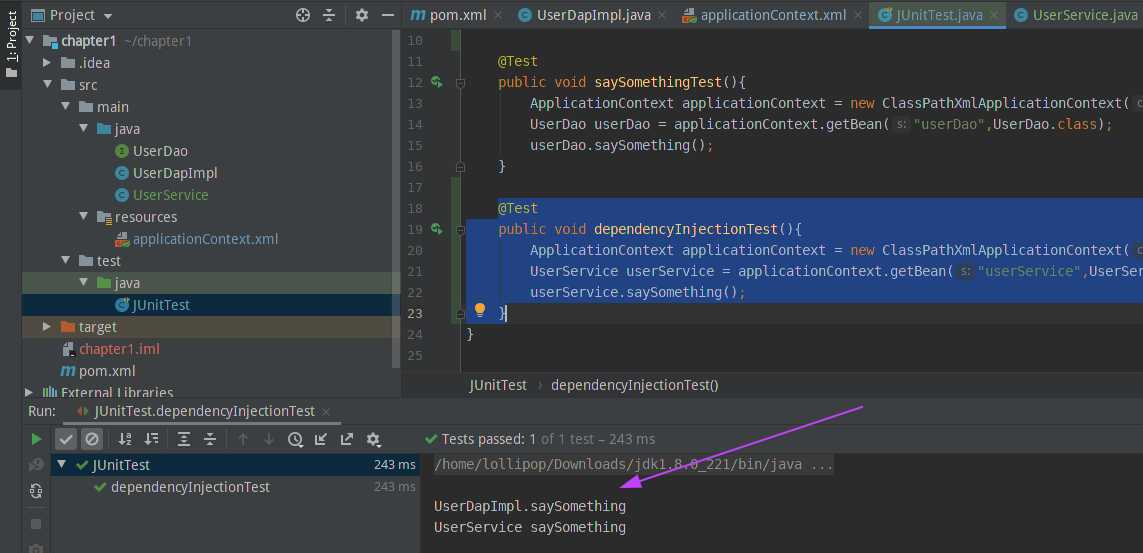Click fold marker on line 16
Image resolution: width=1143 pixels, height=553 pixels.
[x=460, y=167]
